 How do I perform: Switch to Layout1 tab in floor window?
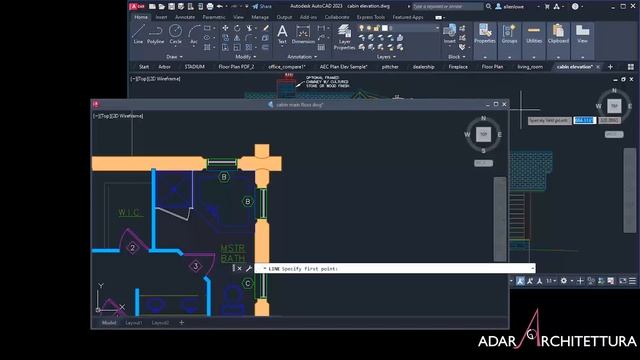click(x=134, y=322)
